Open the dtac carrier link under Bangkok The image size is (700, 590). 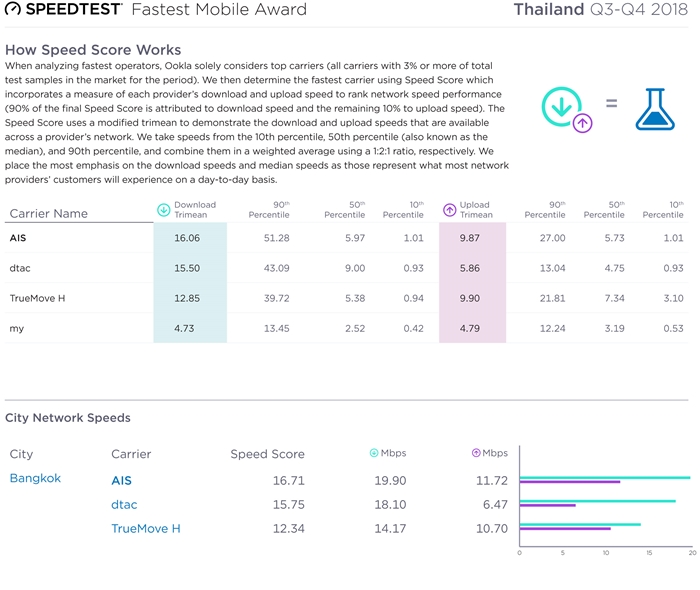click(124, 505)
